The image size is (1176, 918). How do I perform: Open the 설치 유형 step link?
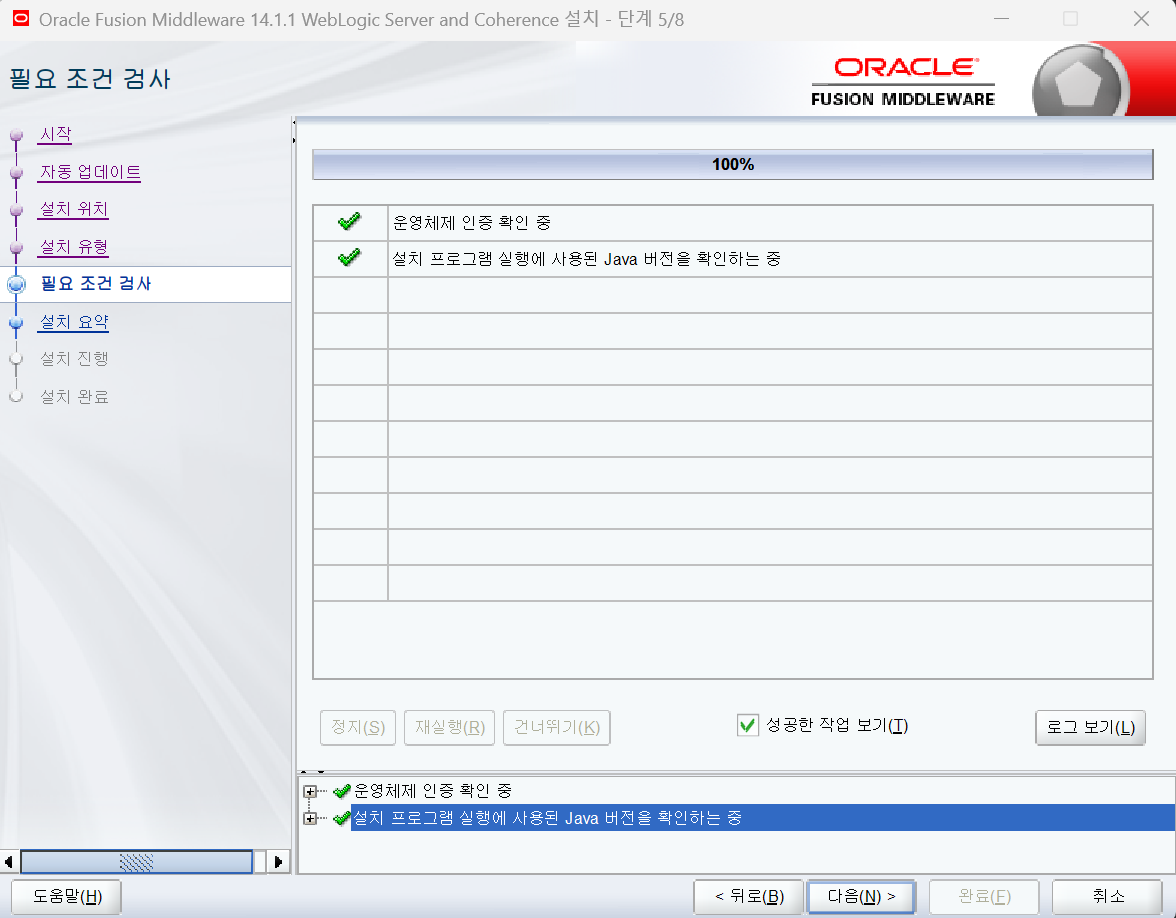coord(74,247)
